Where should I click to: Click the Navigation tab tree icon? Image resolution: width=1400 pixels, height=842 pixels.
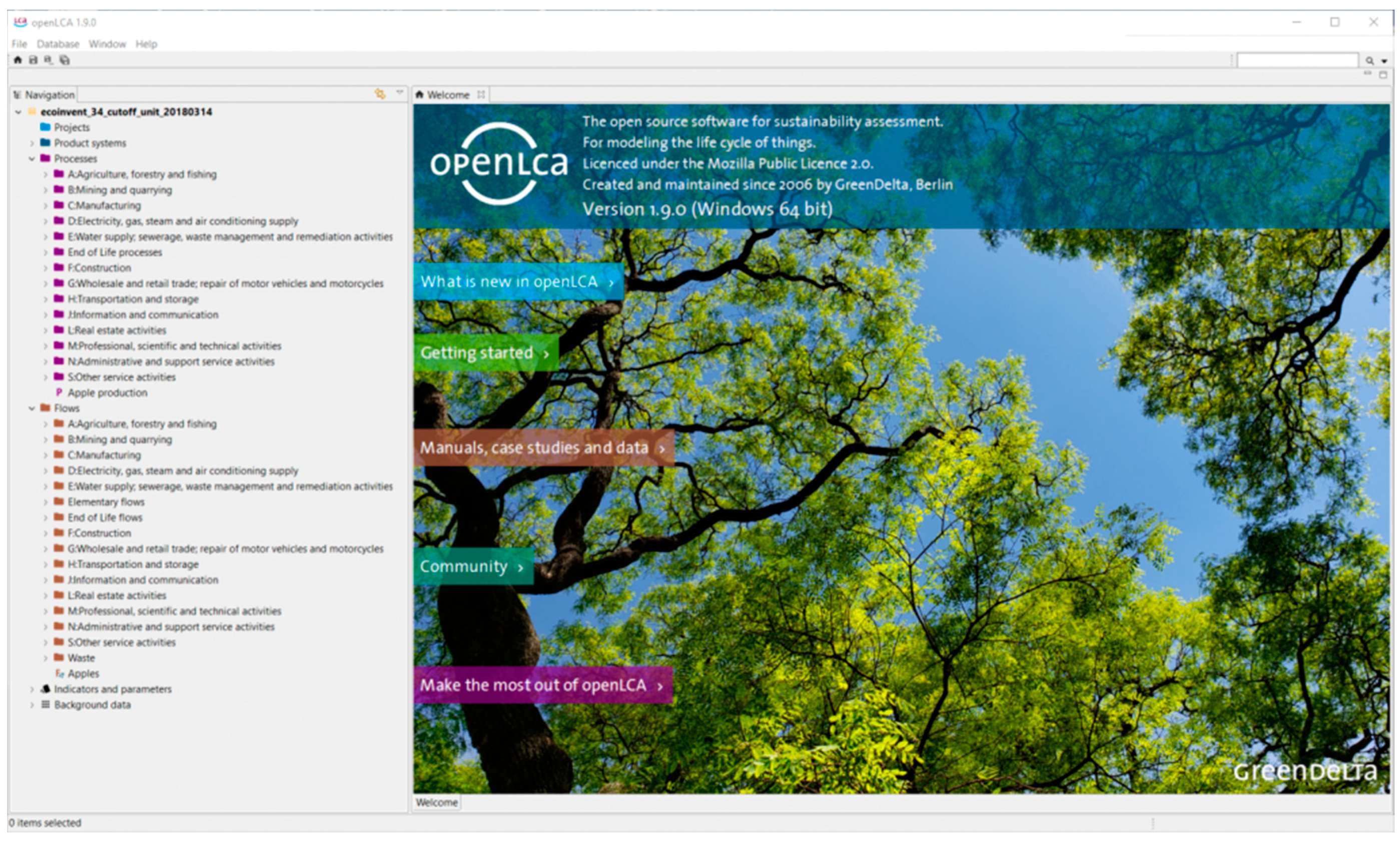(18, 95)
